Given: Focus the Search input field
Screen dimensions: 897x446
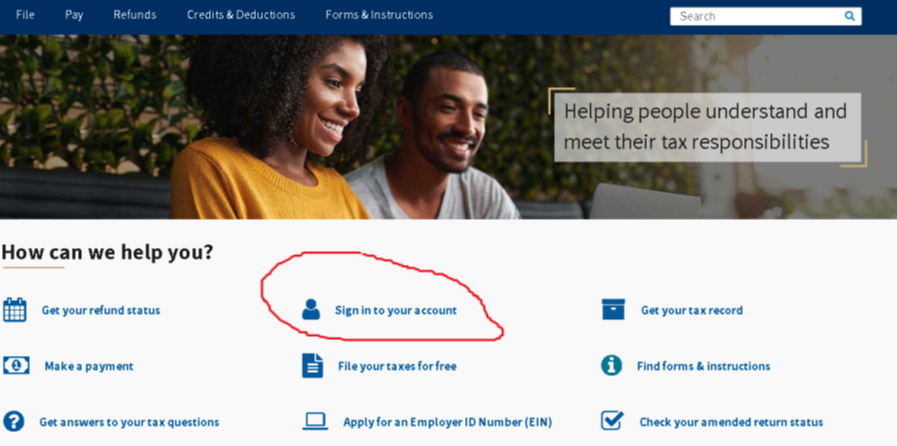Looking at the screenshot, I should pyautogui.click(x=756, y=16).
